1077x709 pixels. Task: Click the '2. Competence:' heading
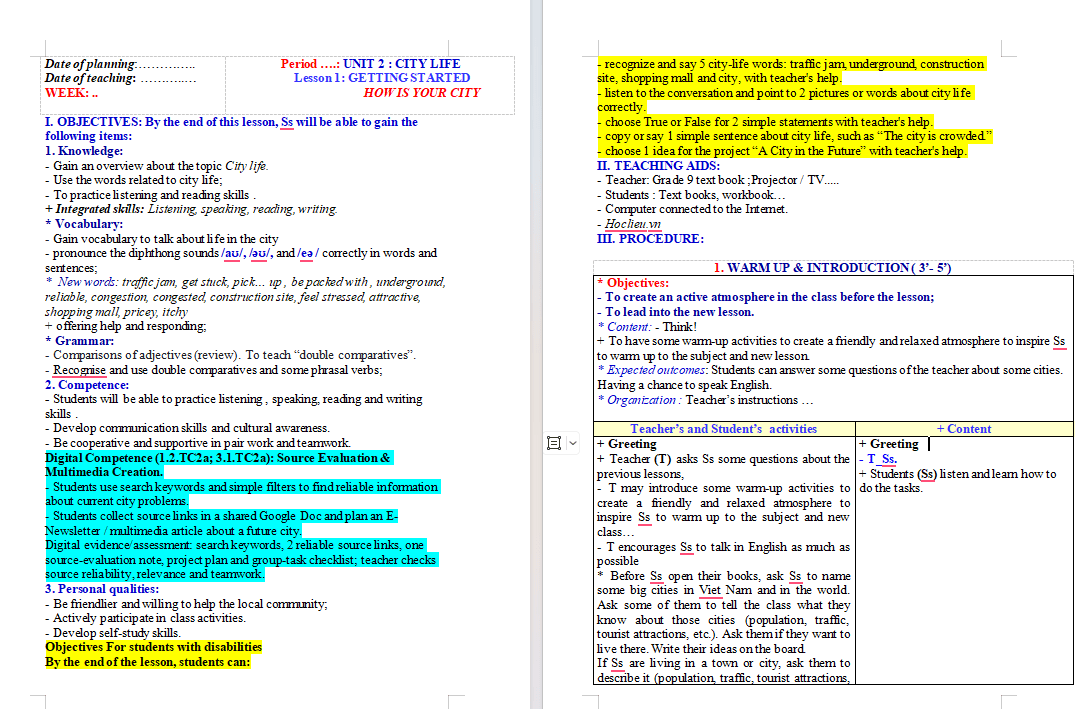(x=87, y=385)
